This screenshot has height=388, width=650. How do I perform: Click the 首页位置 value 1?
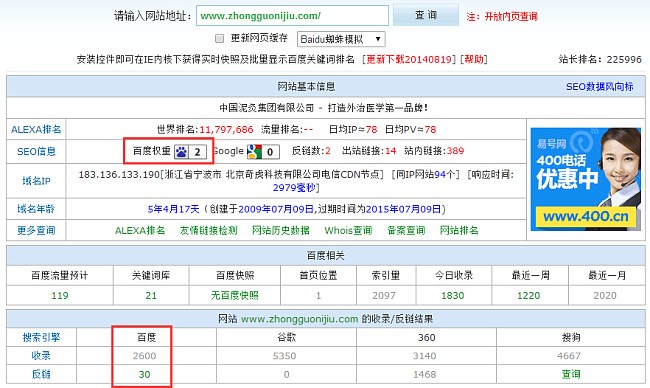point(318,296)
